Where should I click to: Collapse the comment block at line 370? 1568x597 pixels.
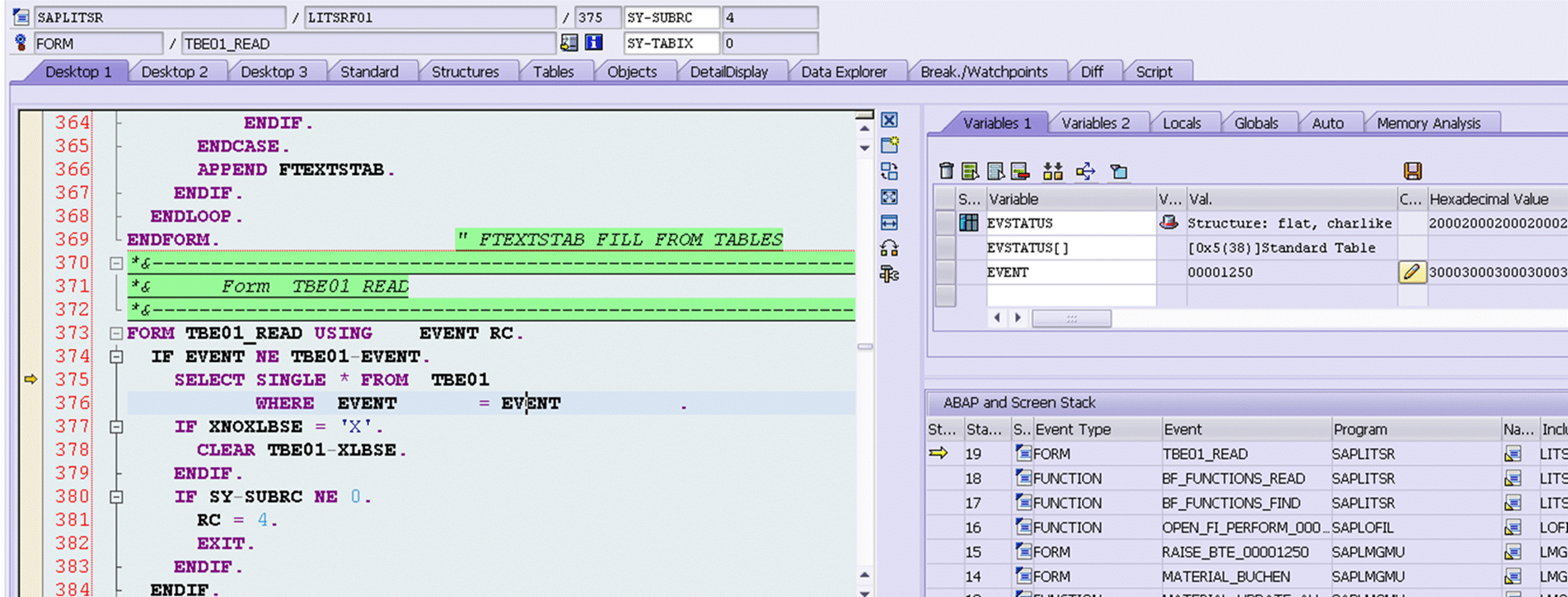coord(116,263)
